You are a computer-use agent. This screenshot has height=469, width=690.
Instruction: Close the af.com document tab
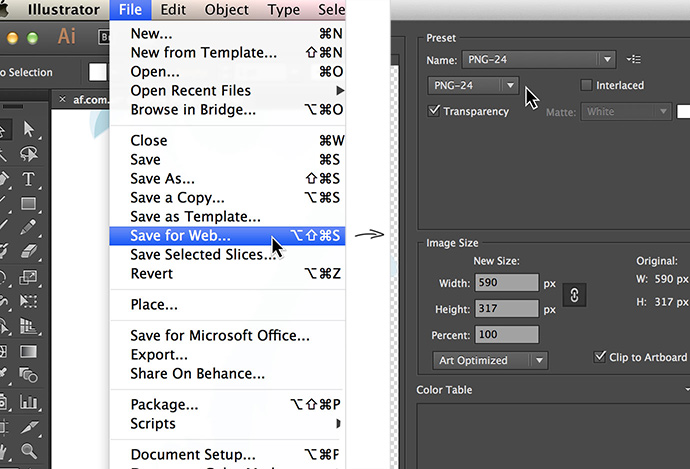[x=62, y=99]
